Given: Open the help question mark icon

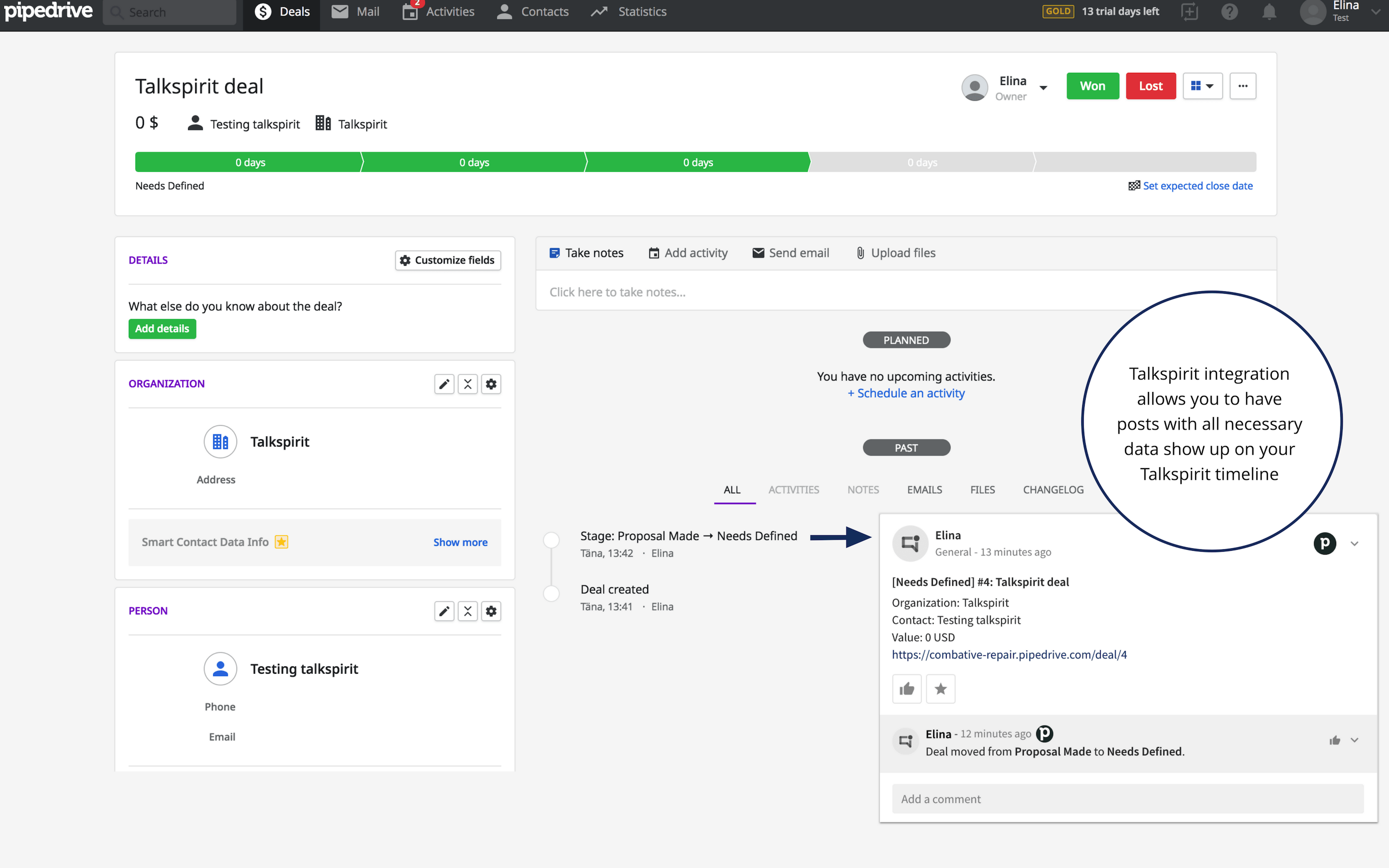Looking at the screenshot, I should click(1229, 12).
